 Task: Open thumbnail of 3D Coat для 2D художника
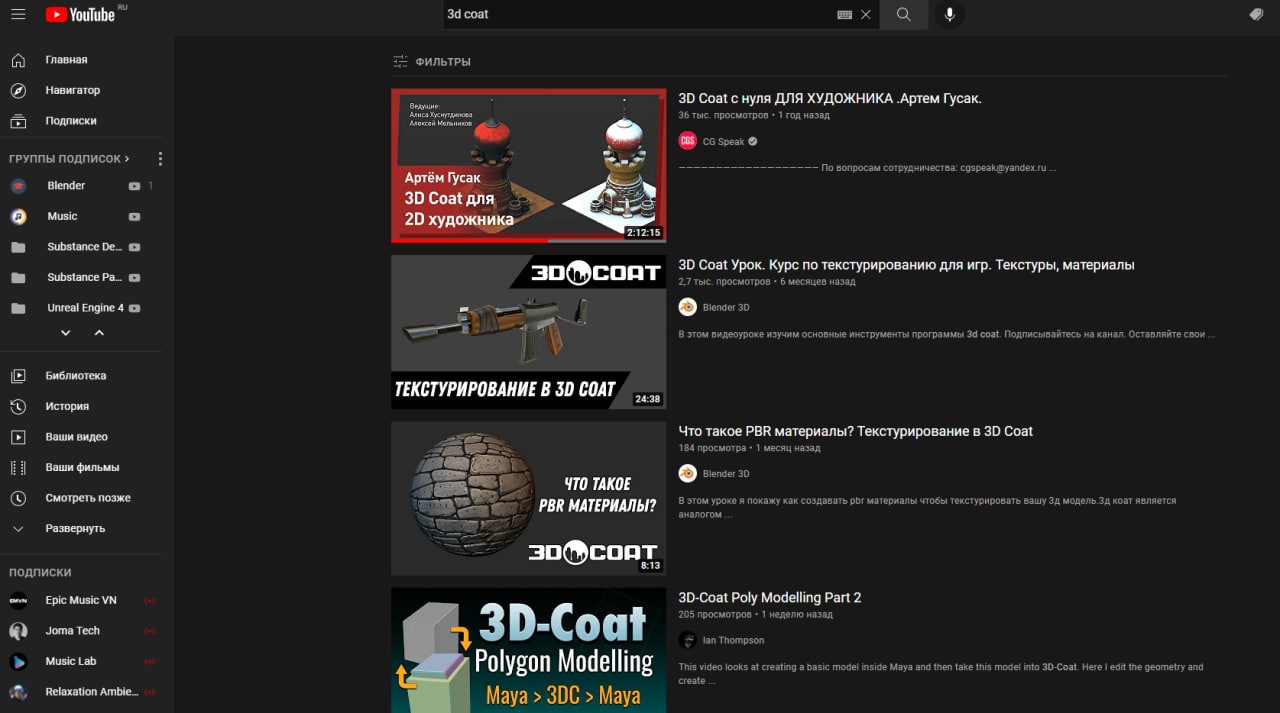[528, 166]
